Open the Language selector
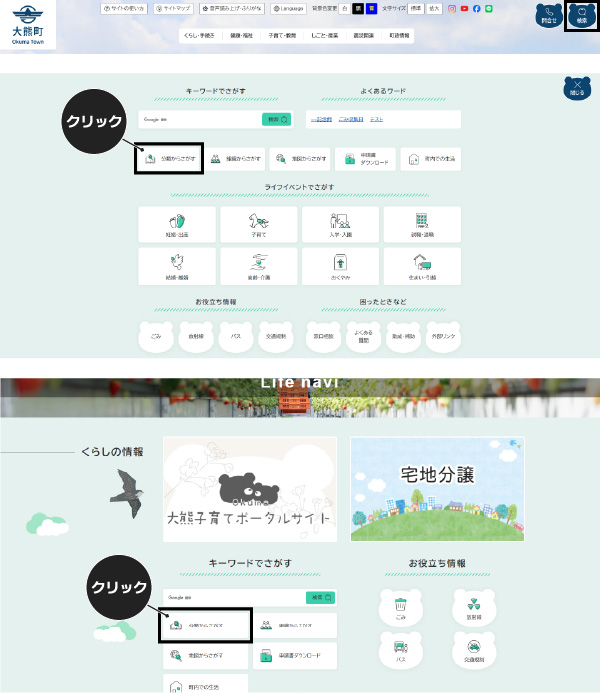The height and width of the screenshot is (693, 600). 289,8
